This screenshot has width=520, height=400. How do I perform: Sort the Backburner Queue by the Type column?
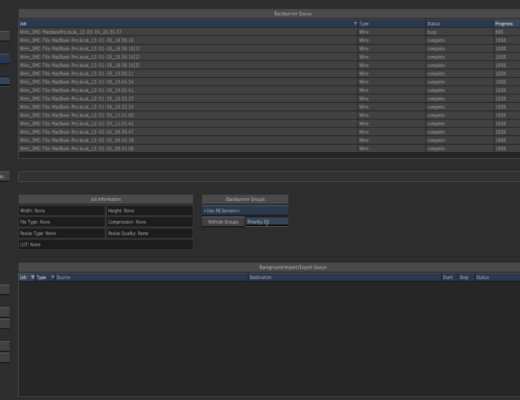(392, 24)
